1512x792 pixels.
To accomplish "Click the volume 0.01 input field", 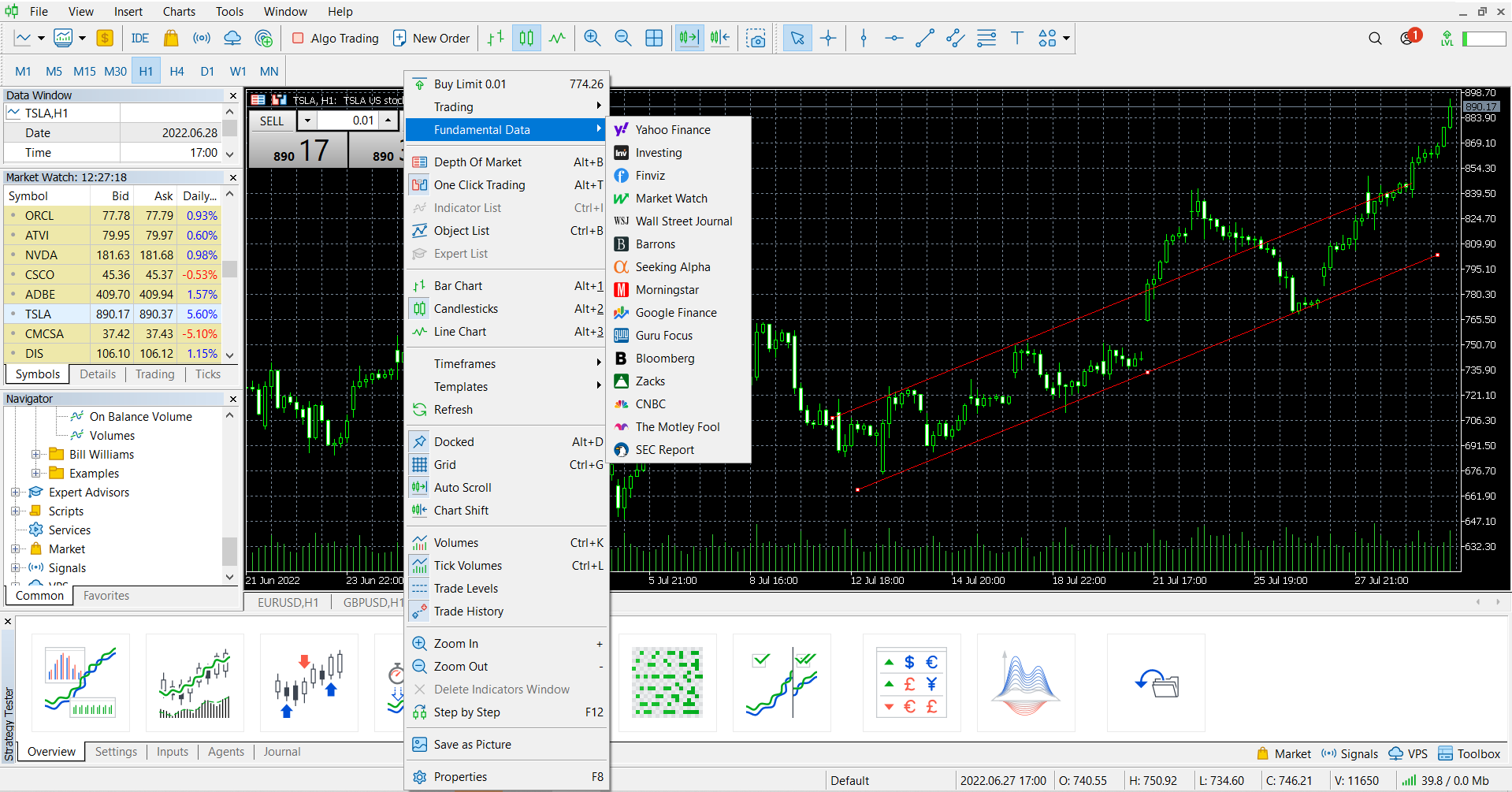I will pos(348,121).
